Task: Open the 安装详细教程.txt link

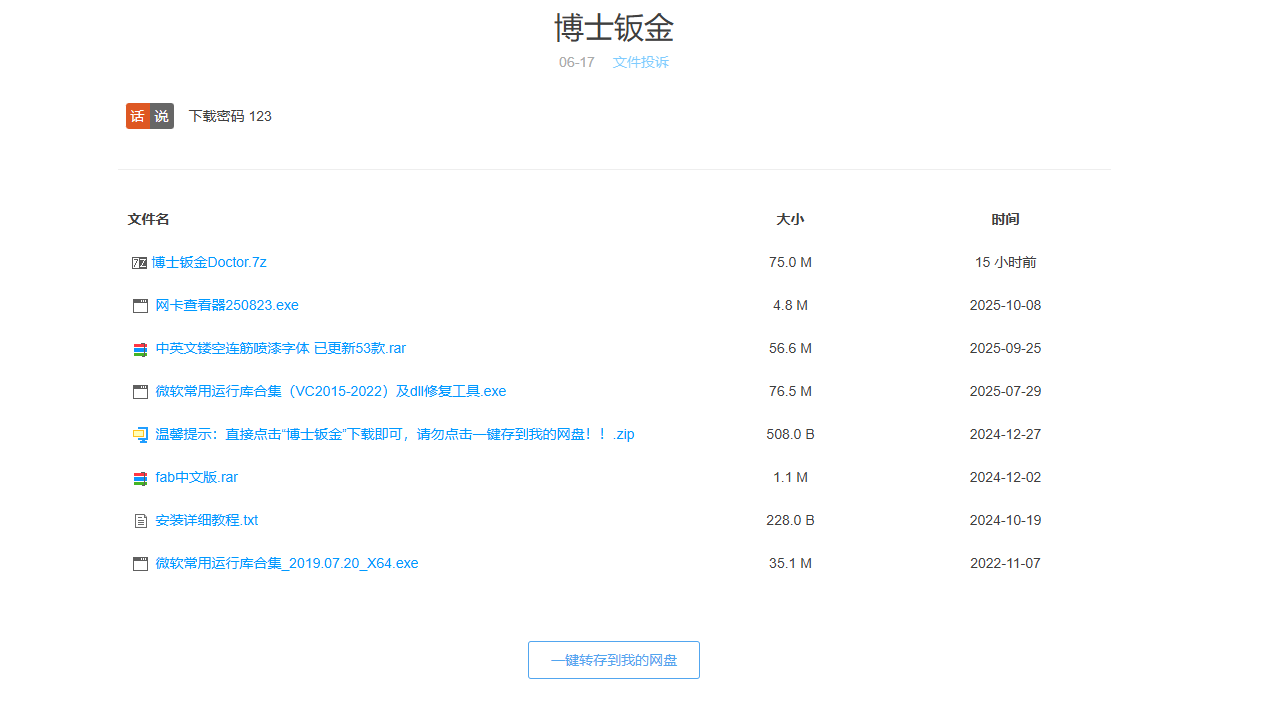Action: coord(205,520)
